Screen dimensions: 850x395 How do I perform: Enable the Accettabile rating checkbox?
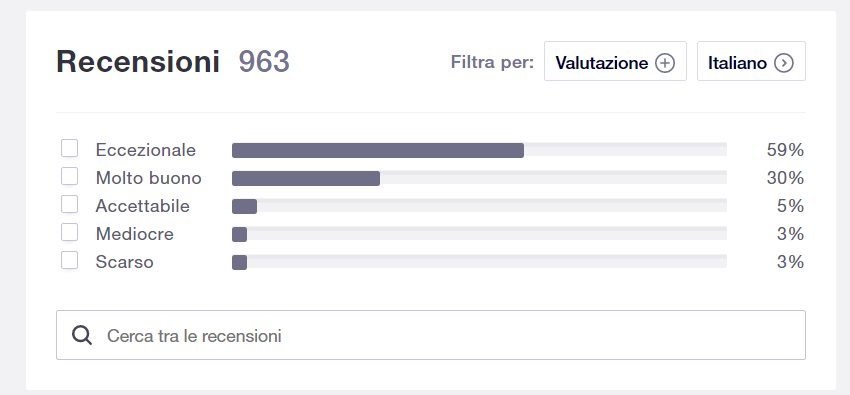tap(69, 204)
